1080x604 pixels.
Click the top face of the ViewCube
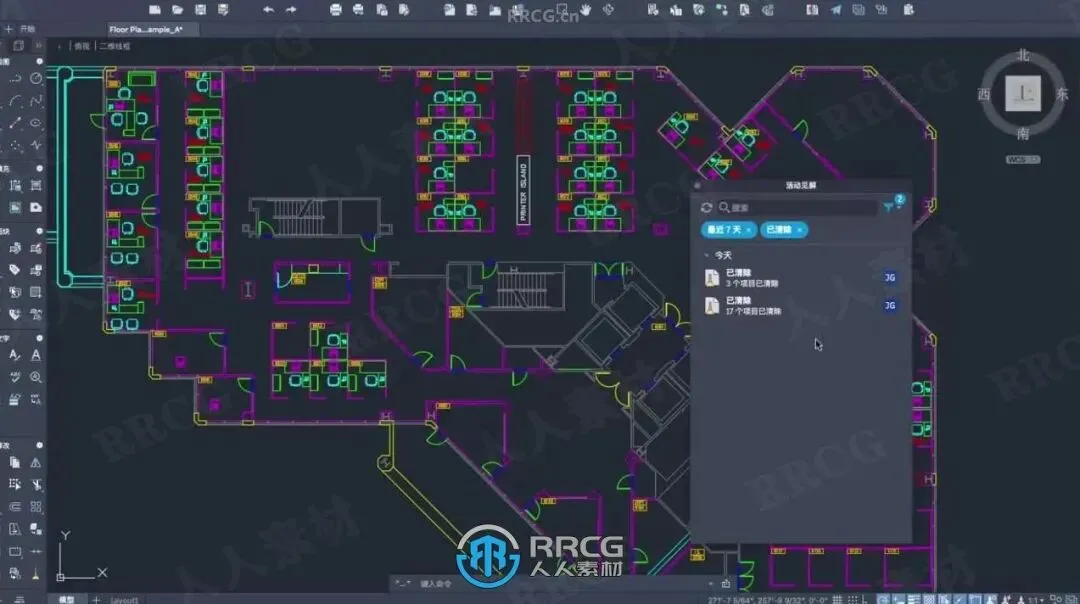[x=1023, y=93]
